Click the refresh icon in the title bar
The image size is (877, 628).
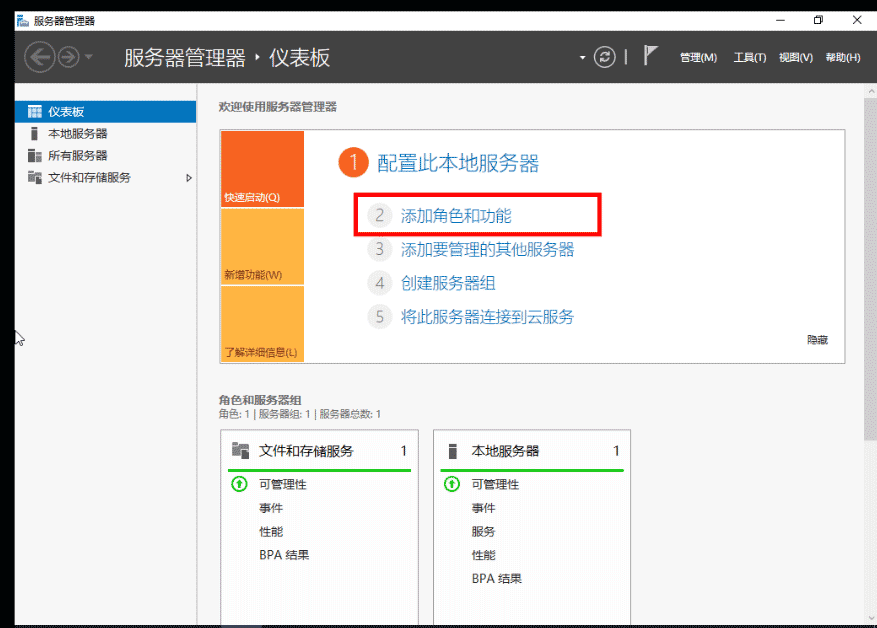coord(604,57)
